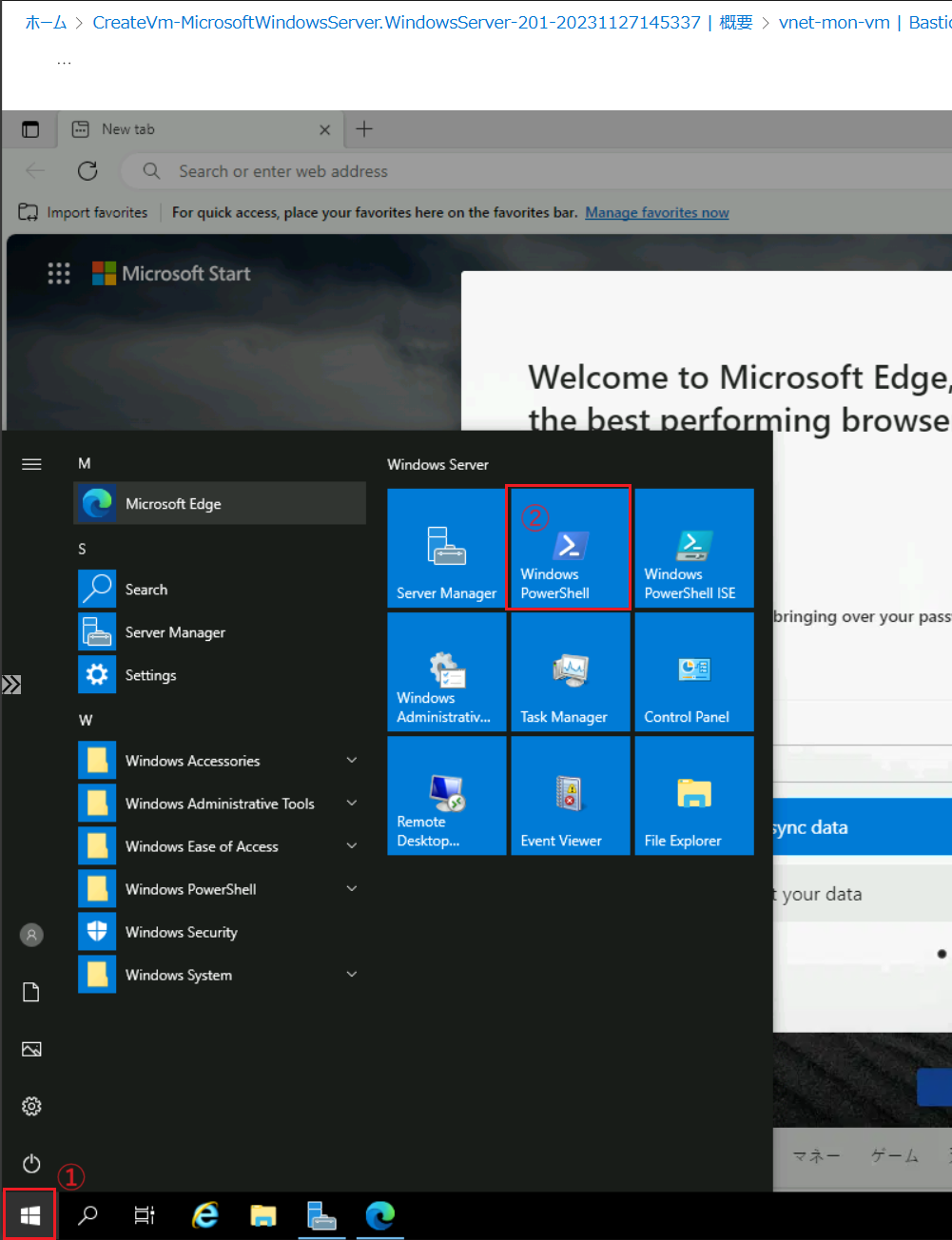Open the Task Manager tile
The height and width of the screenshot is (1240, 952).
[x=571, y=672]
